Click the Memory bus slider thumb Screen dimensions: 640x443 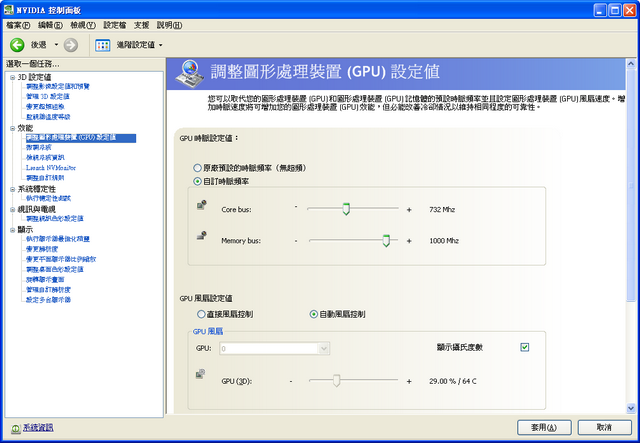(386, 240)
